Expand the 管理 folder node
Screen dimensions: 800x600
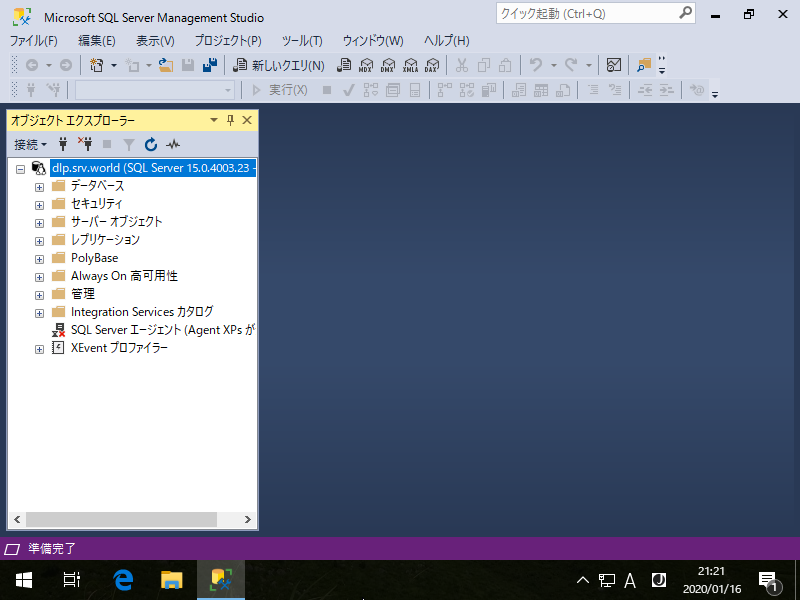39,295
